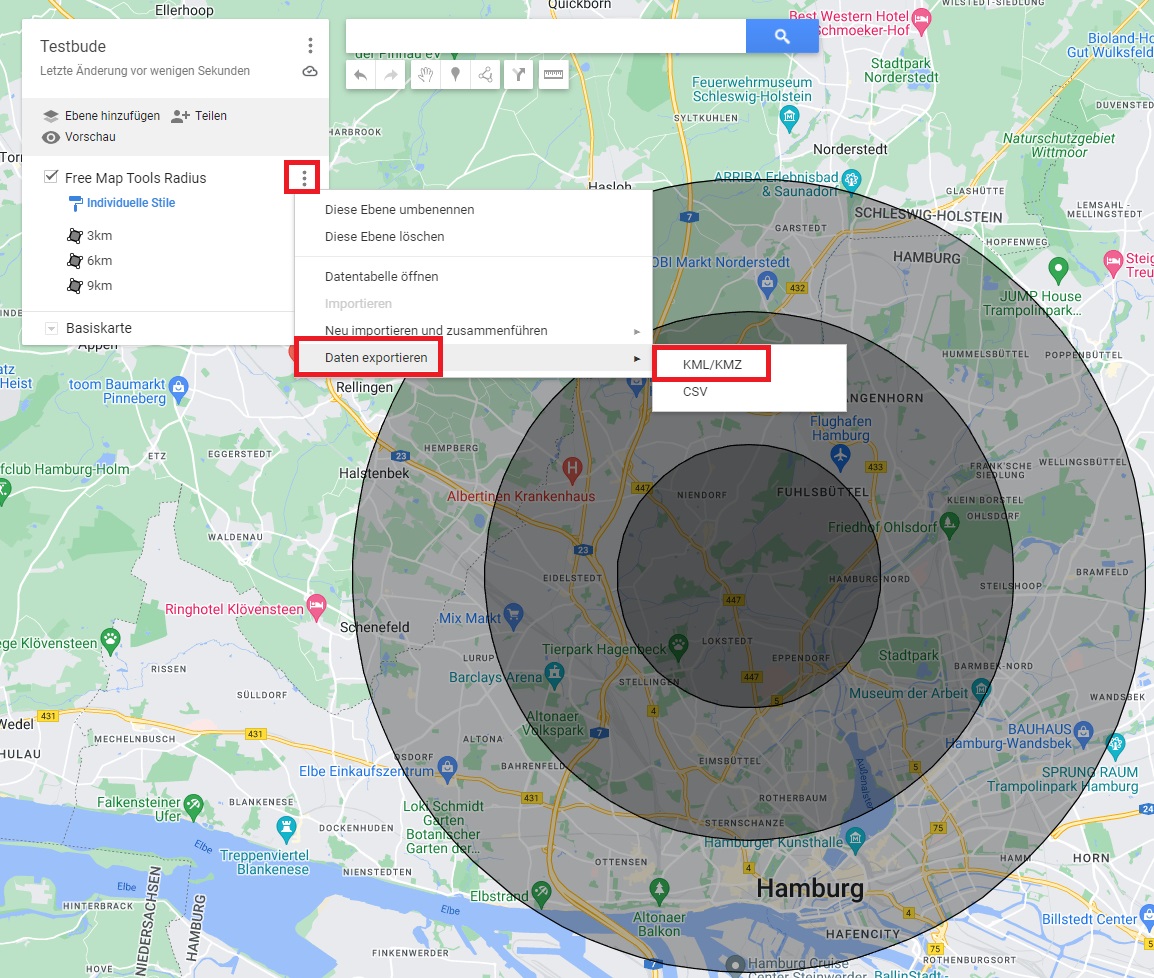Expand the Basiskarte dropdown arrow

(51, 328)
